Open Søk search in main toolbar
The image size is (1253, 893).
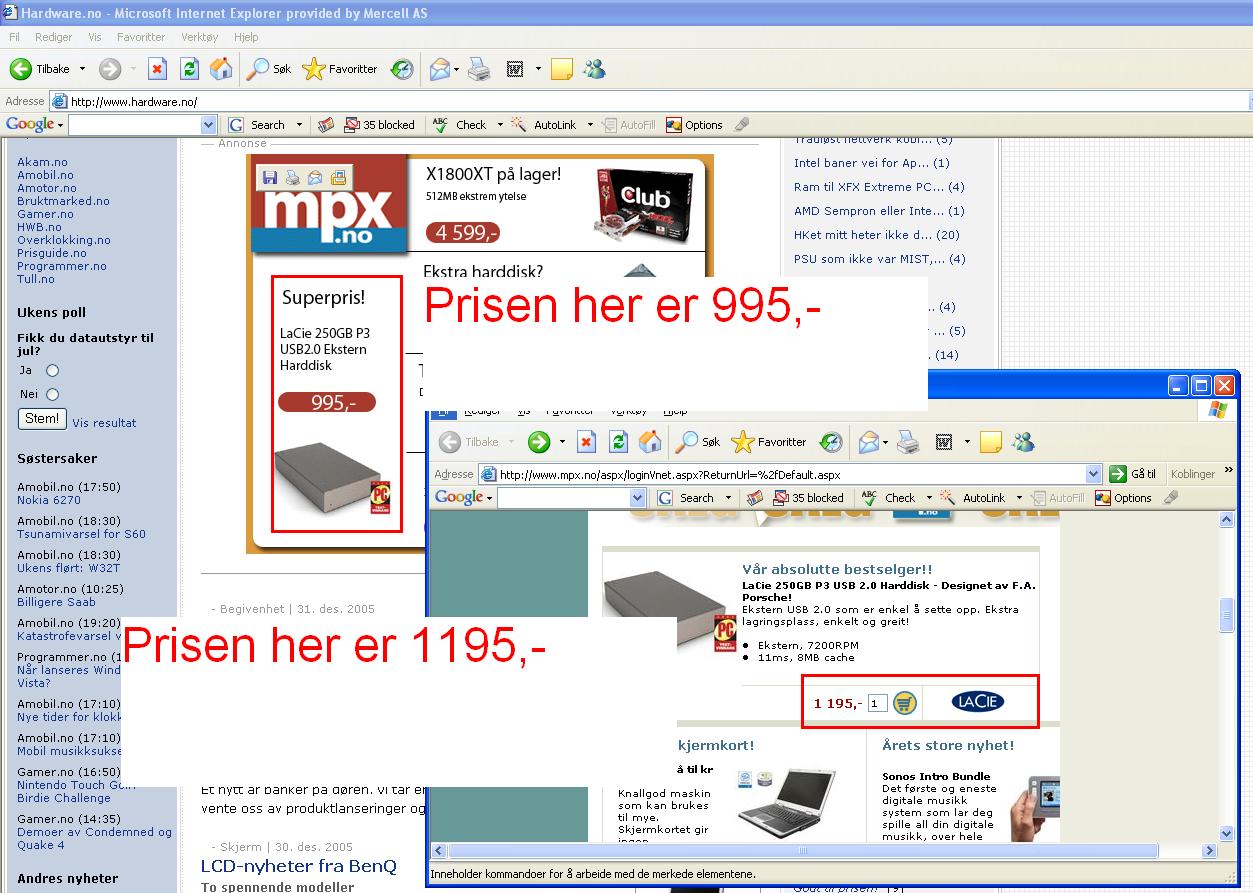269,69
